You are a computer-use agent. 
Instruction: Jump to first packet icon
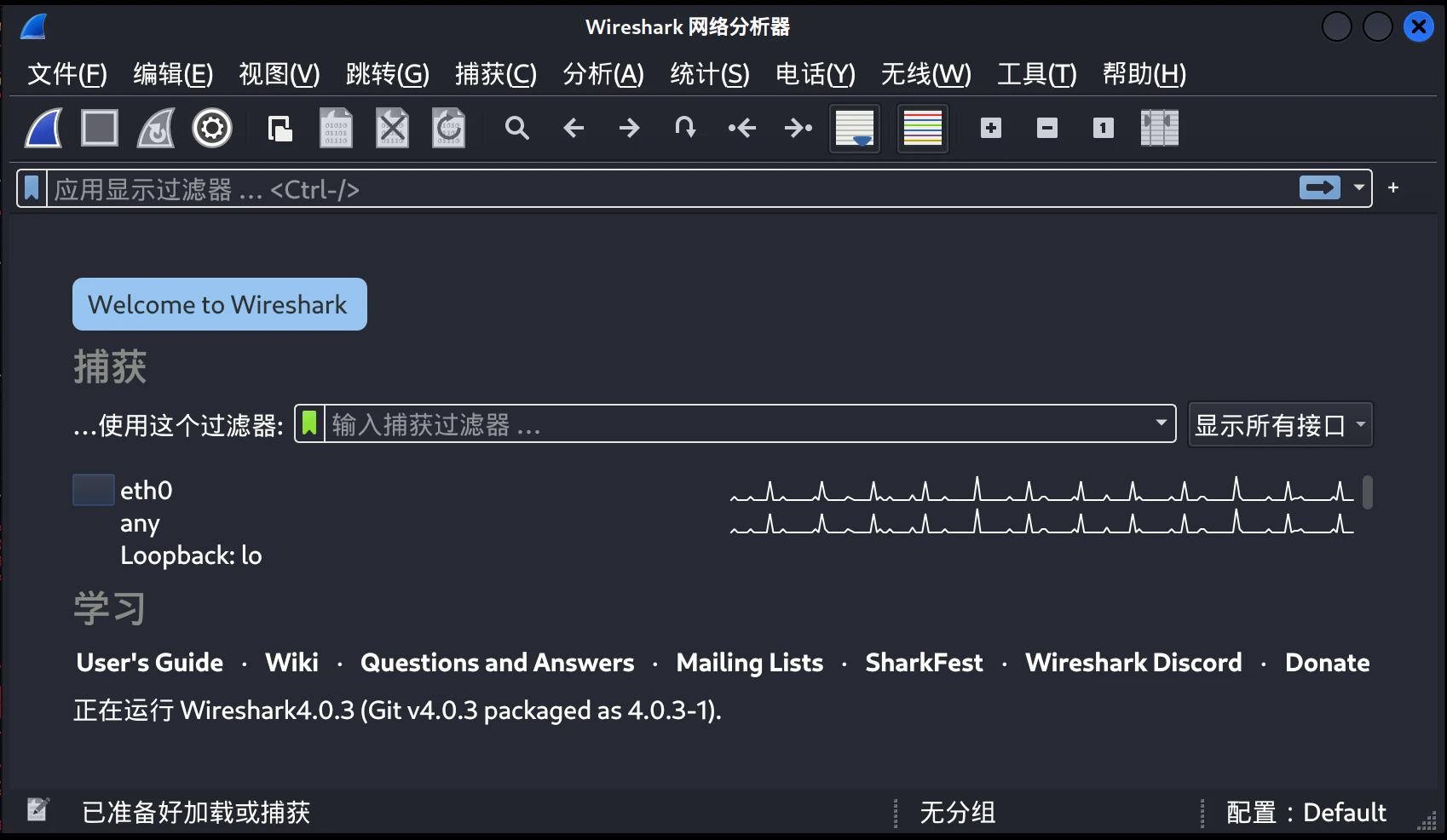[742, 129]
